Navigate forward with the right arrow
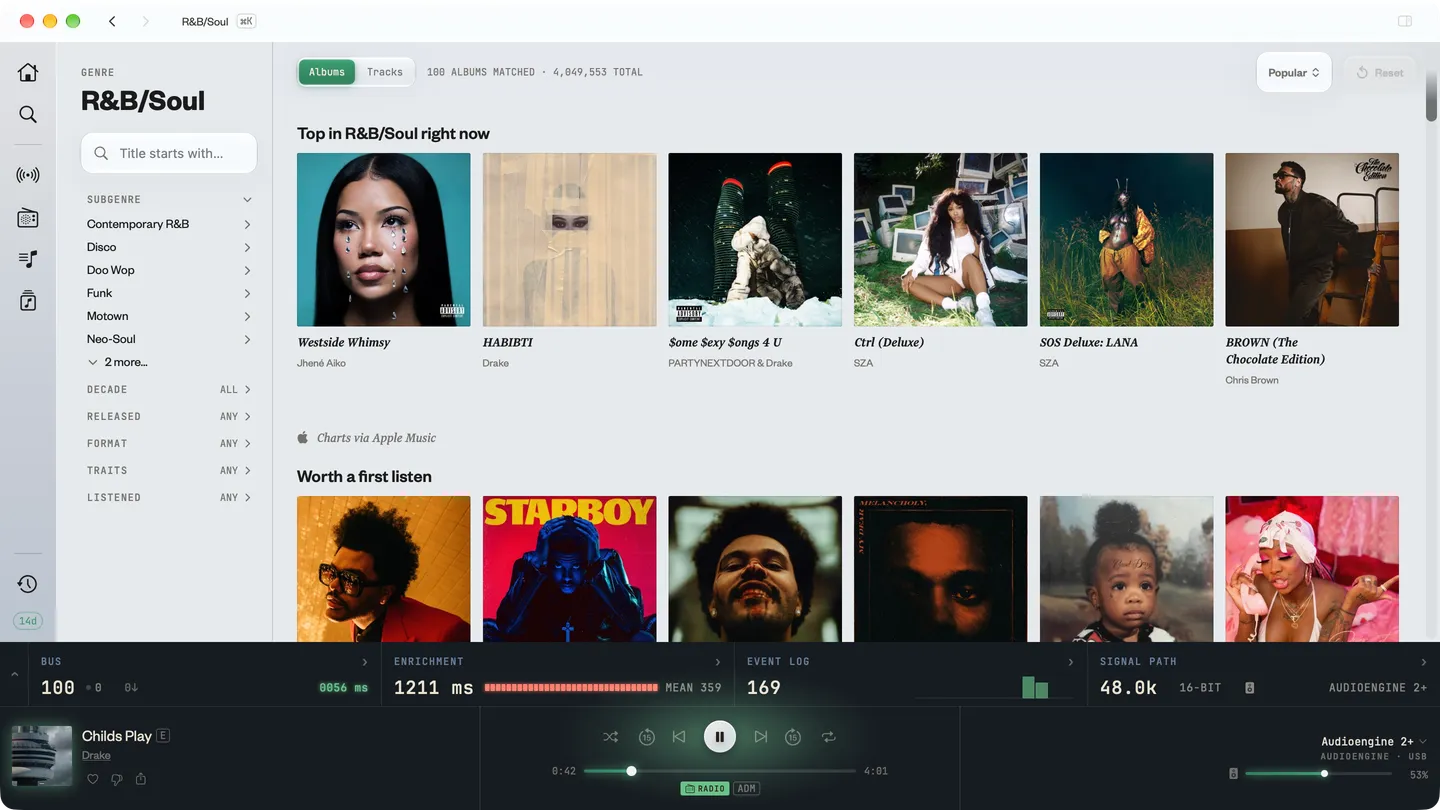This screenshot has height=810, width=1440. click(145, 21)
